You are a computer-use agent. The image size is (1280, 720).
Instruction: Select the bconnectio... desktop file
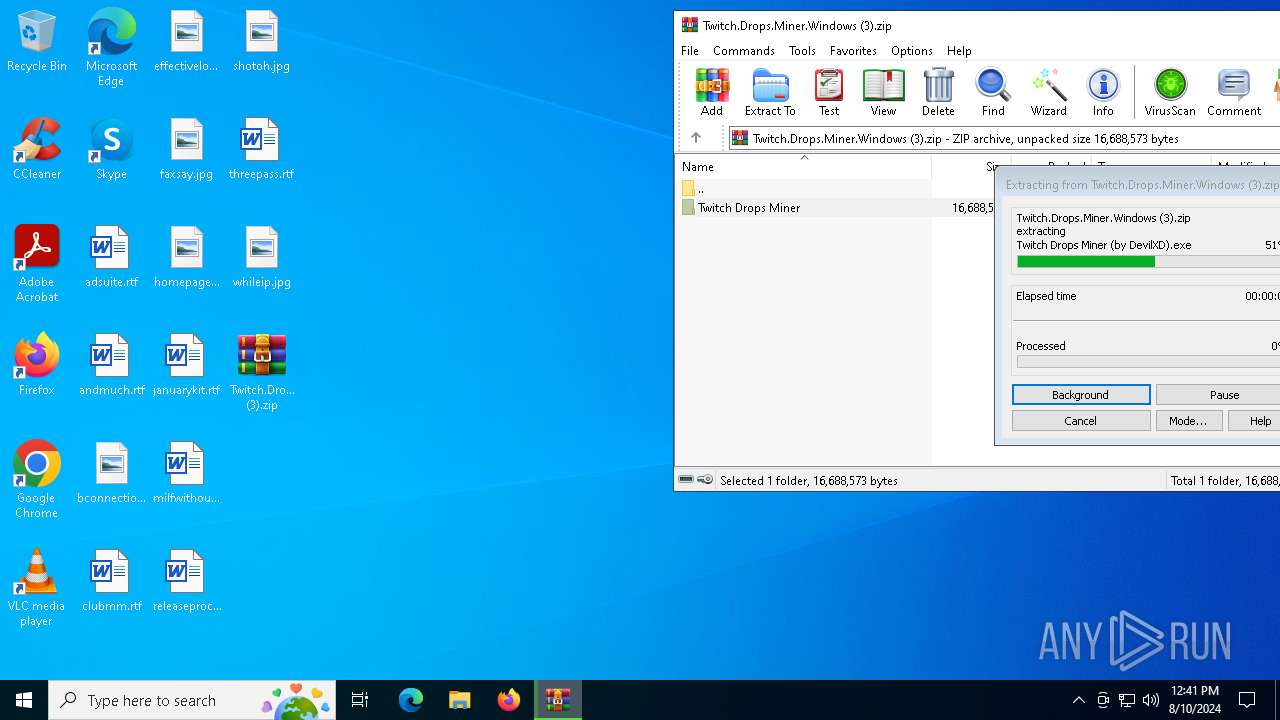tap(111, 473)
